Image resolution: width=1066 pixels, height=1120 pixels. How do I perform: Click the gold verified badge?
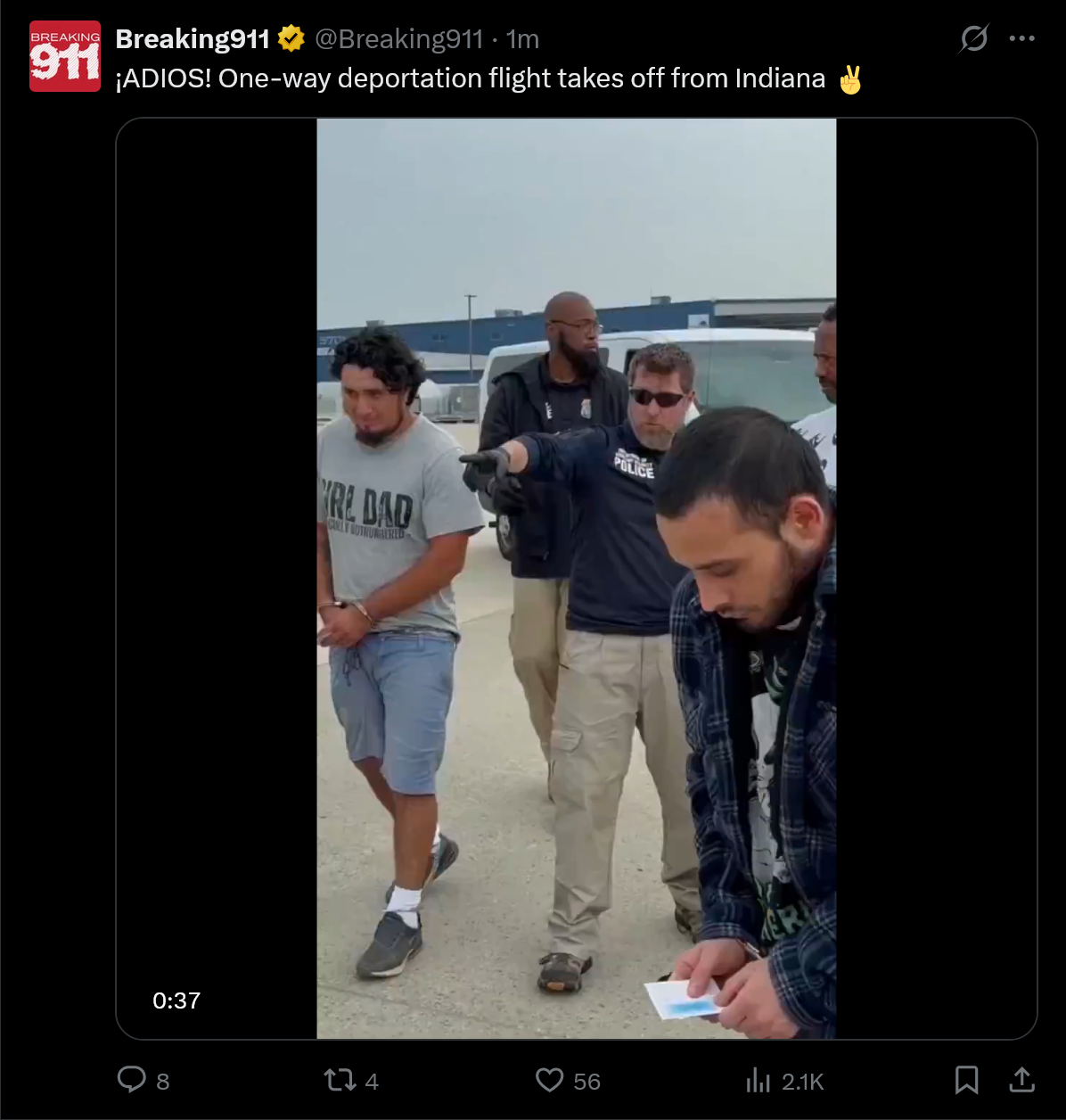(x=291, y=38)
